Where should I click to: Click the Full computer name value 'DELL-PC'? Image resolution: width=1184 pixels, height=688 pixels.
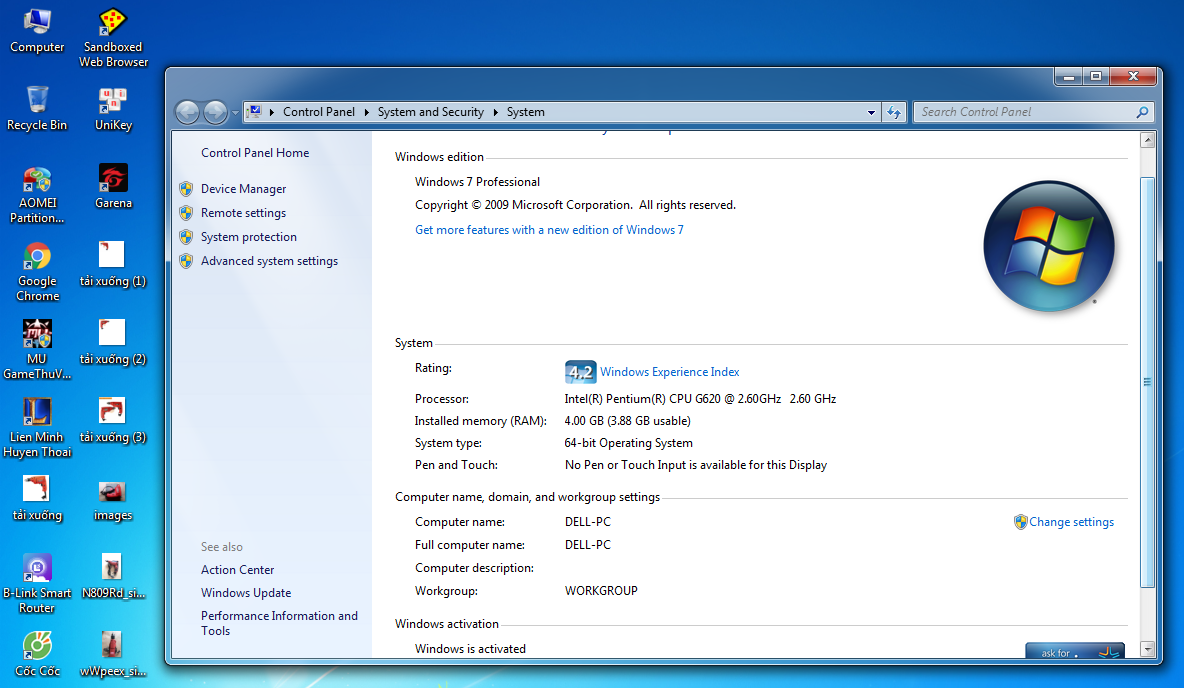587,545
